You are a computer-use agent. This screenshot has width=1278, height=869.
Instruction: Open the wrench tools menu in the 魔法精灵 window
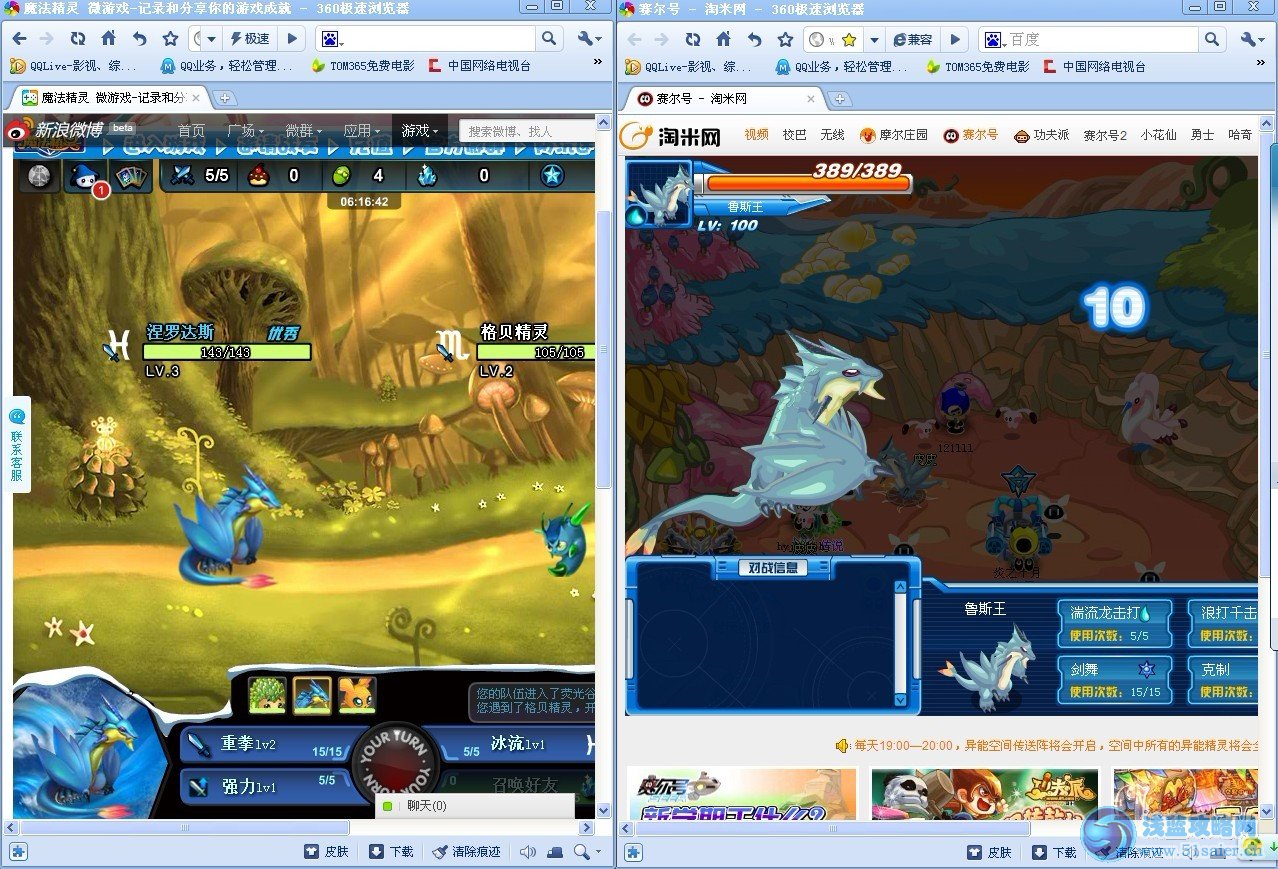589,39
